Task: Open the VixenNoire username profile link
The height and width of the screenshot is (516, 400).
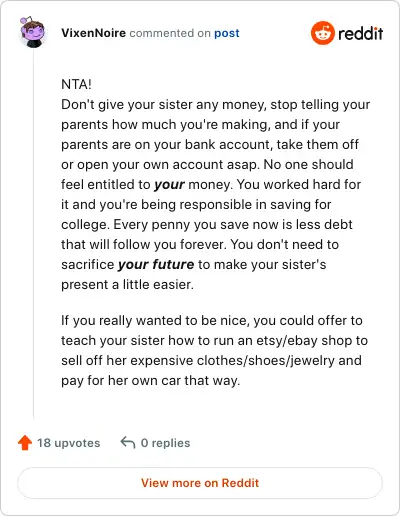Action: click(x=93, y=33)
